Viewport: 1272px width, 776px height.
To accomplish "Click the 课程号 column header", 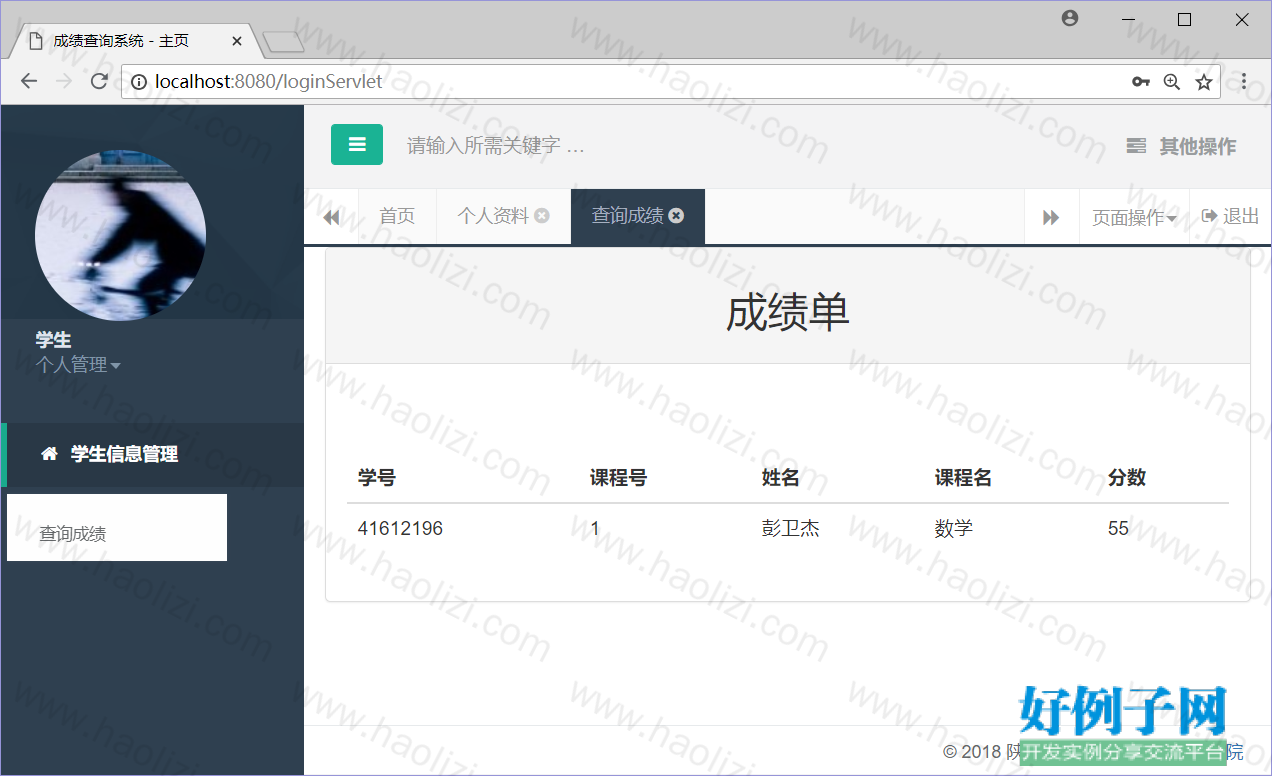I will [x=618, y=478].
